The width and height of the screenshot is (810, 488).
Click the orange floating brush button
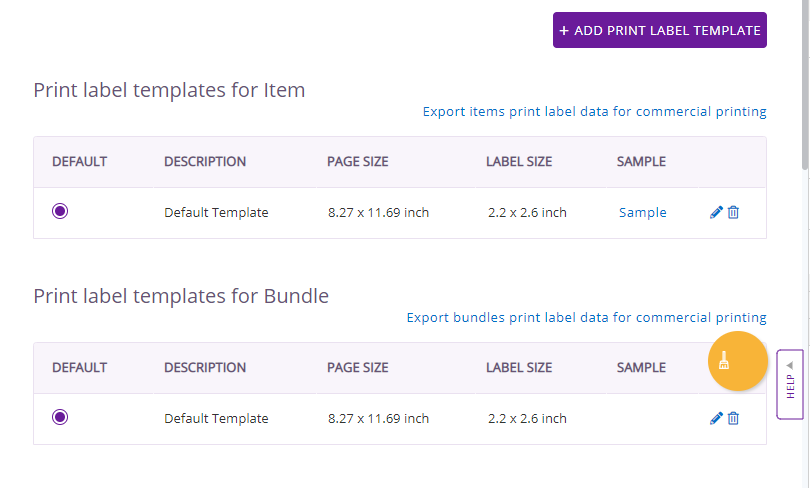(x=737, y=361)
